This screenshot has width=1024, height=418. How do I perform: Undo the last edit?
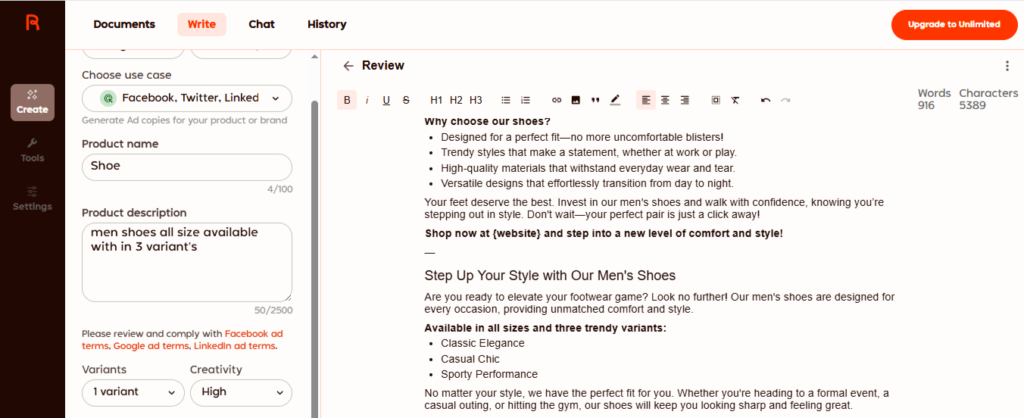tap(765, 100)
